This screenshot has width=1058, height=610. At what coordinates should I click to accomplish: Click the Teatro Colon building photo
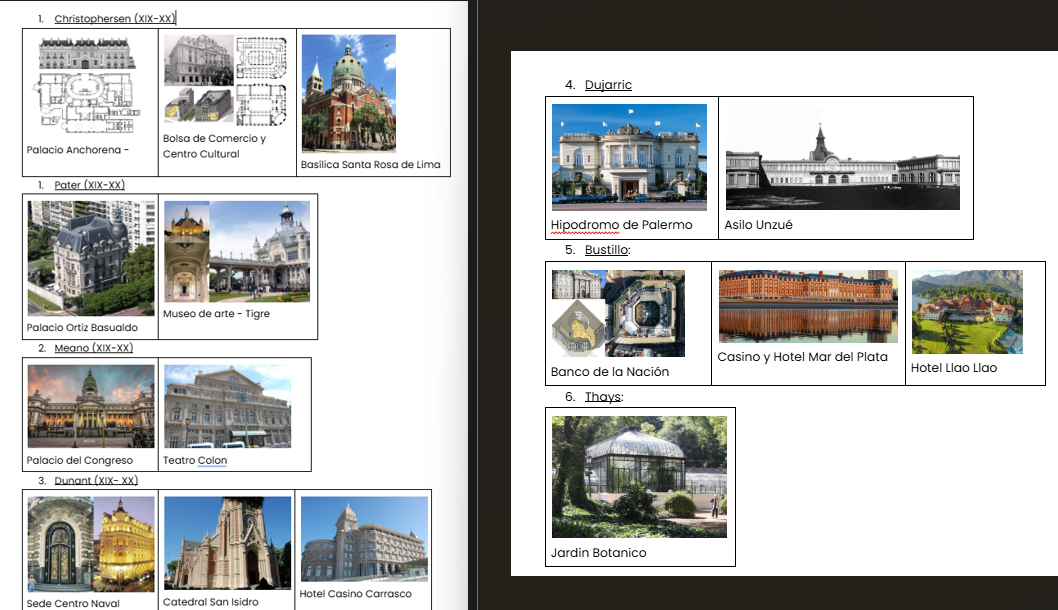coord(227,406)
